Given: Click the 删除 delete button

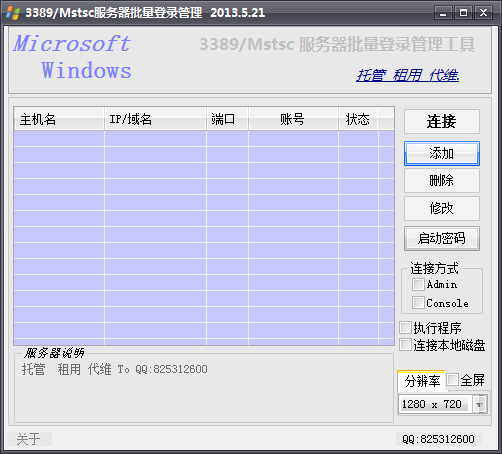Looking at the screenshot, I should 442,180.
